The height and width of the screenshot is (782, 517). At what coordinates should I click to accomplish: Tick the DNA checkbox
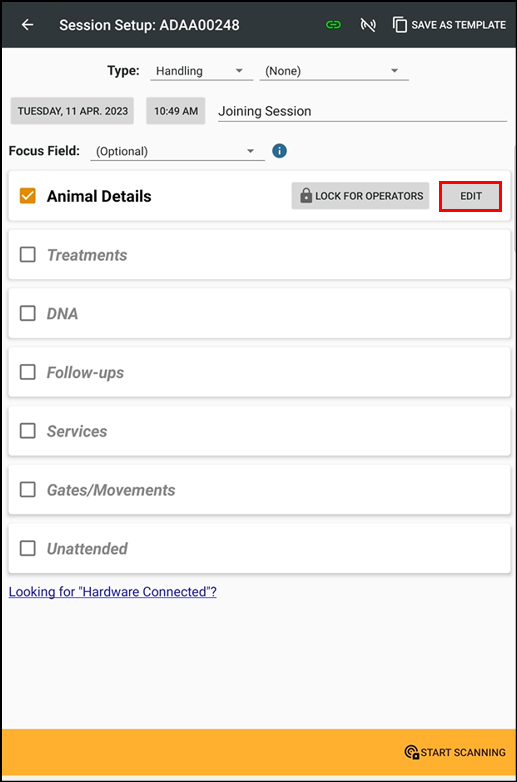click(x=27, y=313)
